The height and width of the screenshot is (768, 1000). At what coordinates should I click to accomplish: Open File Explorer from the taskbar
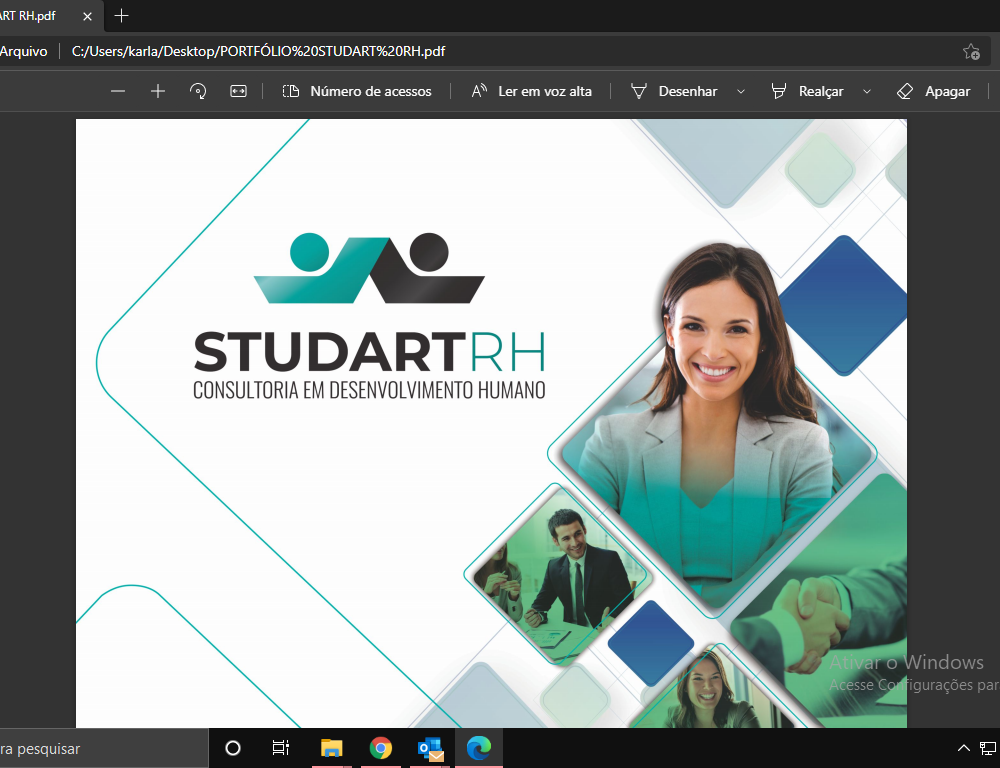(x=331, y=748)
